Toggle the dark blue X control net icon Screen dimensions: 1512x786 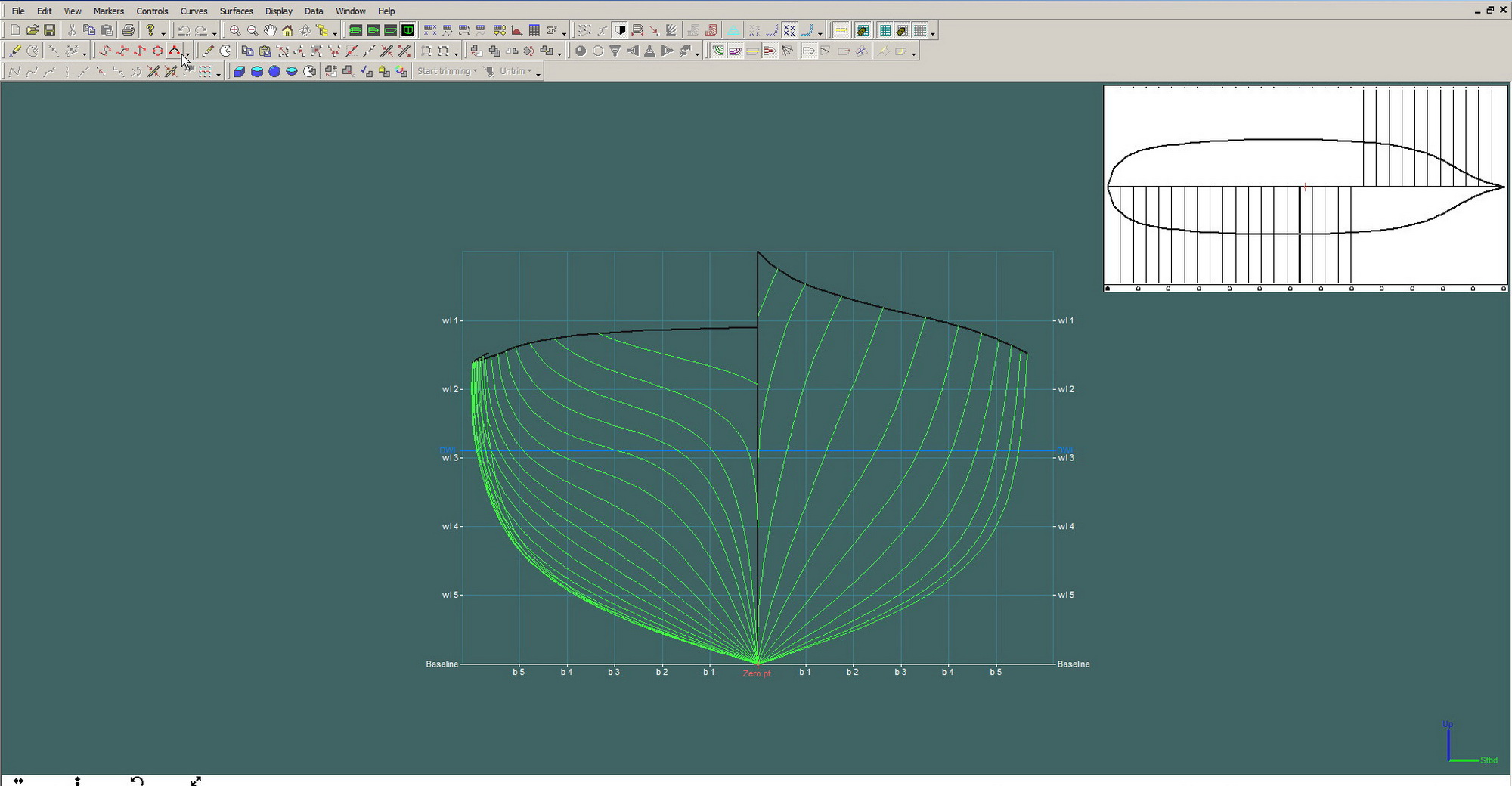tap(789, 30)
